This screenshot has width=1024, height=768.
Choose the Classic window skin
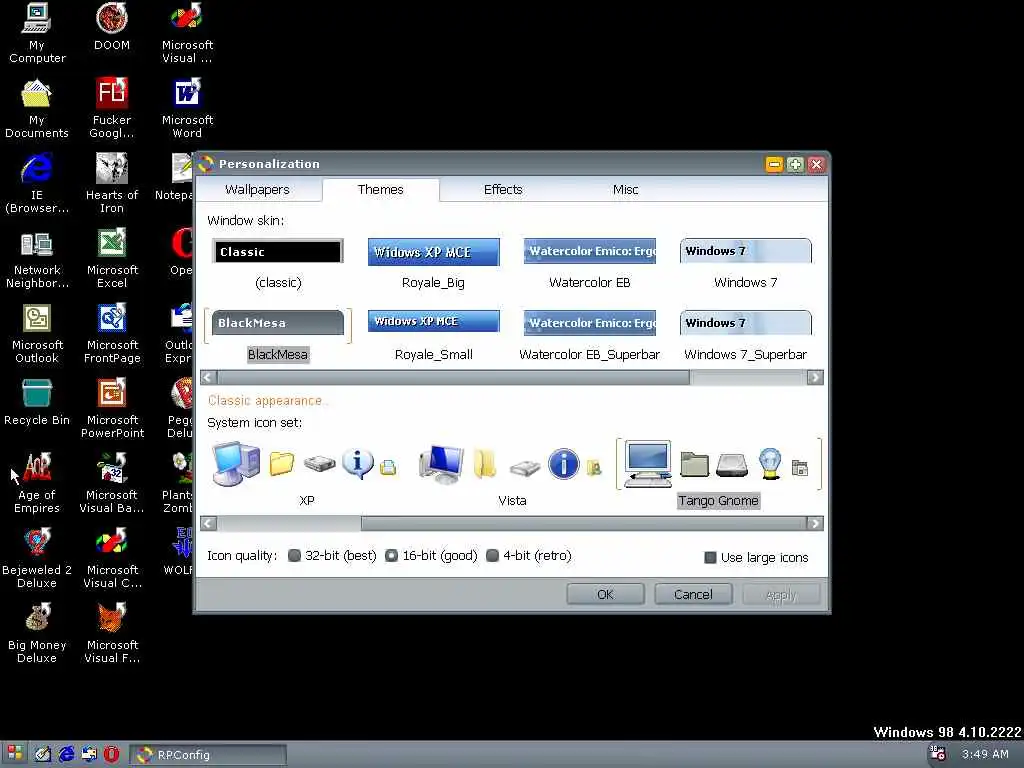coord(278,264)
